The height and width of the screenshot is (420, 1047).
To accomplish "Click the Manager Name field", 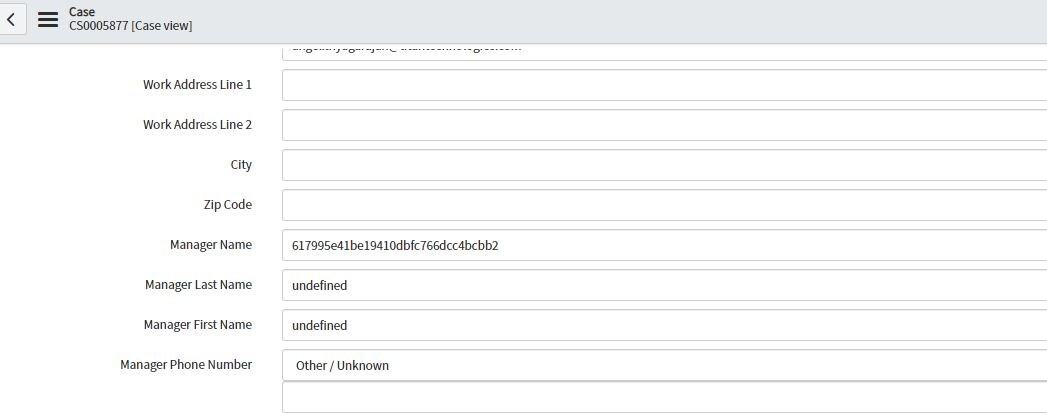I will (664, 245).
